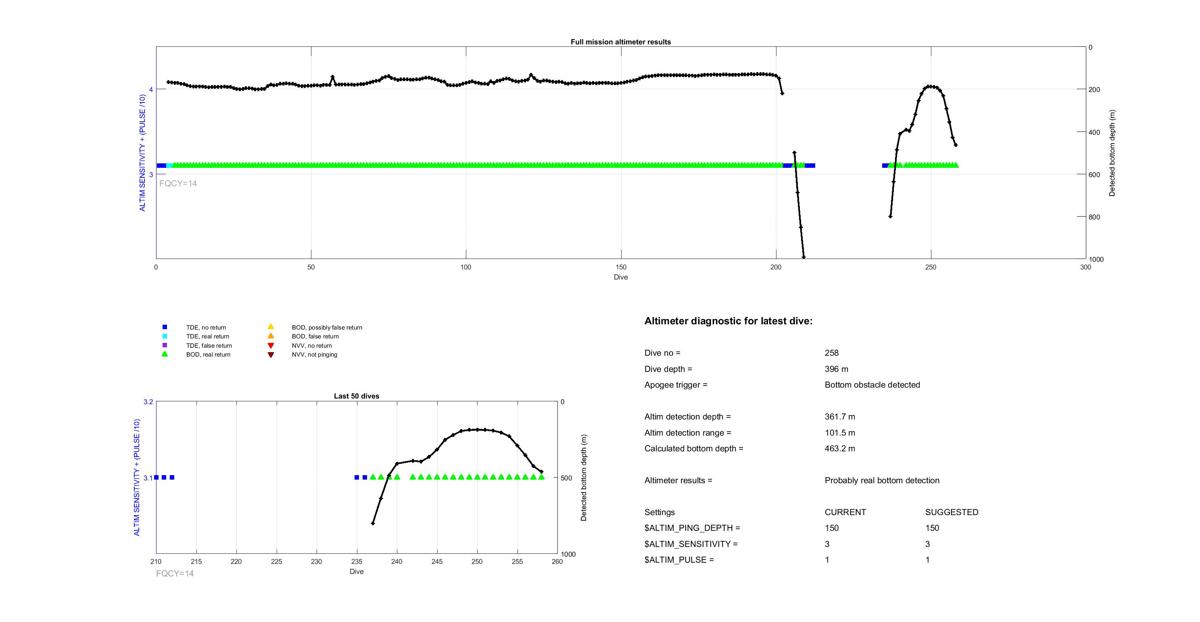Click 'FQCY=14' label below the Last 50 dives plot

(x=175, y=574)
